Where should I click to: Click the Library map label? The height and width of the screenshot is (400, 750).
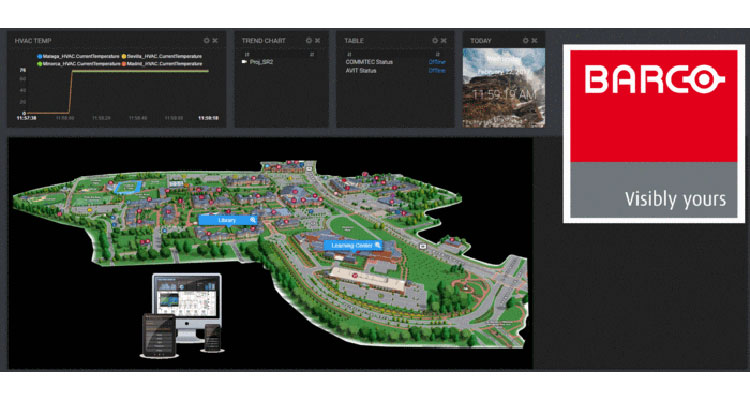(x=228, y=220)
